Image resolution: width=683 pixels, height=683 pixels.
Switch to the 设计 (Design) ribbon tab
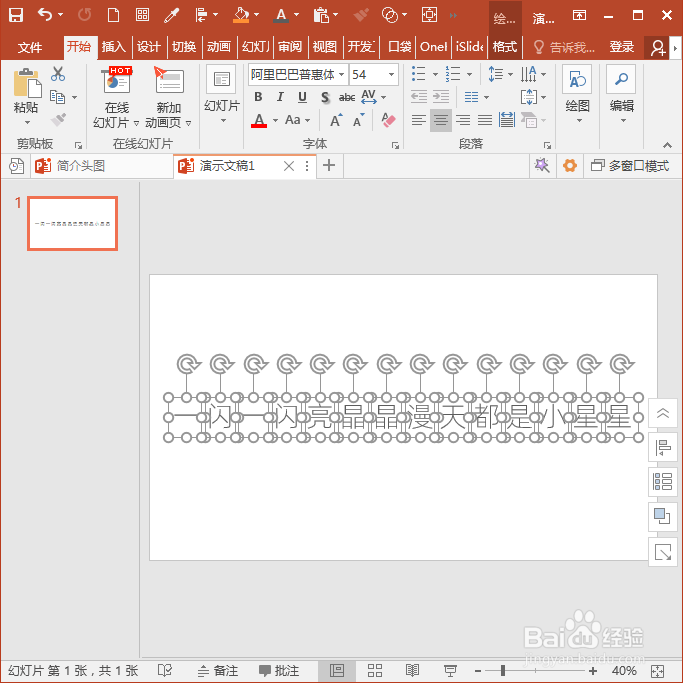149,47
